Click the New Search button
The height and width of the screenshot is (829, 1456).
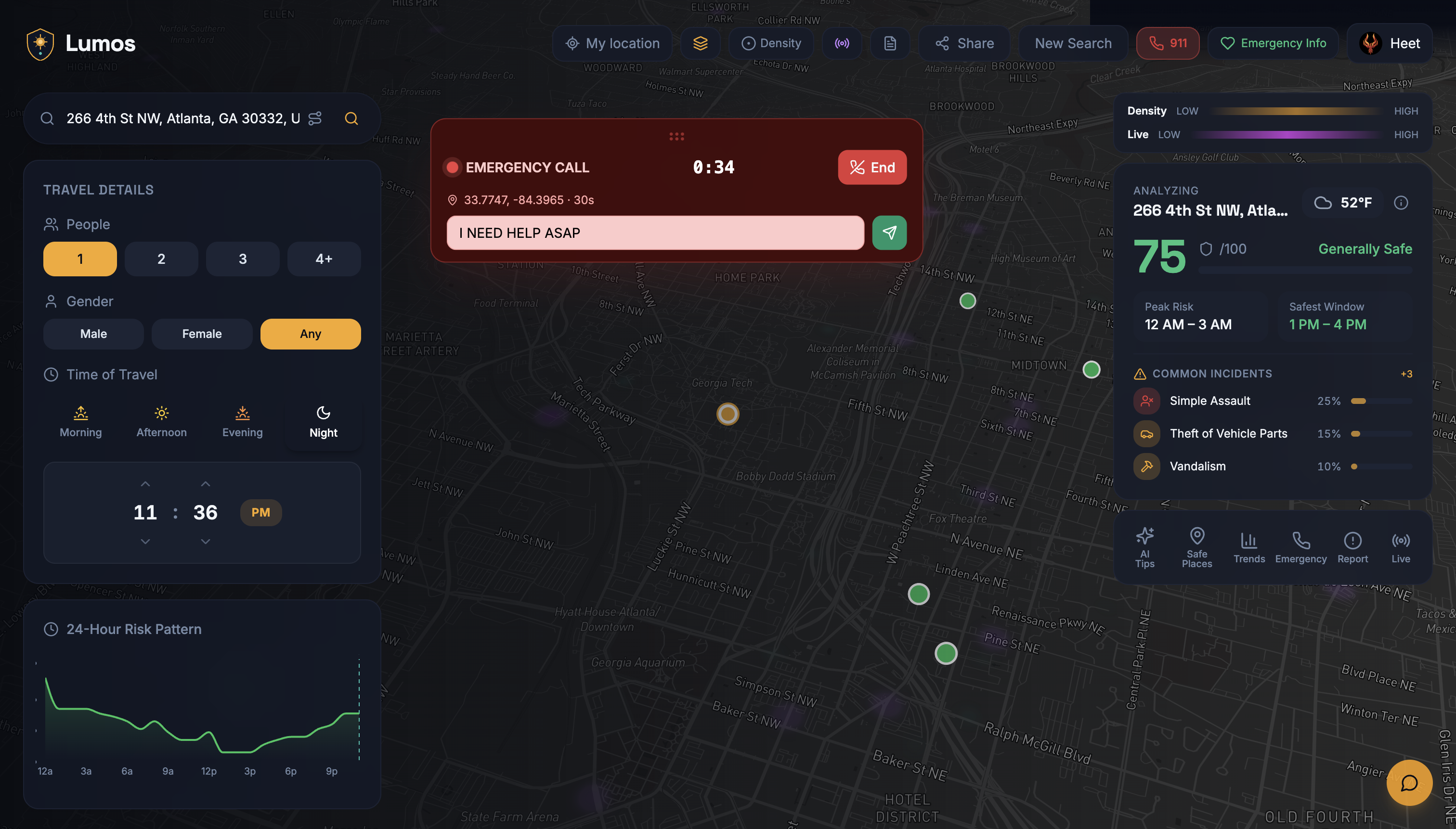(1072, 43)
